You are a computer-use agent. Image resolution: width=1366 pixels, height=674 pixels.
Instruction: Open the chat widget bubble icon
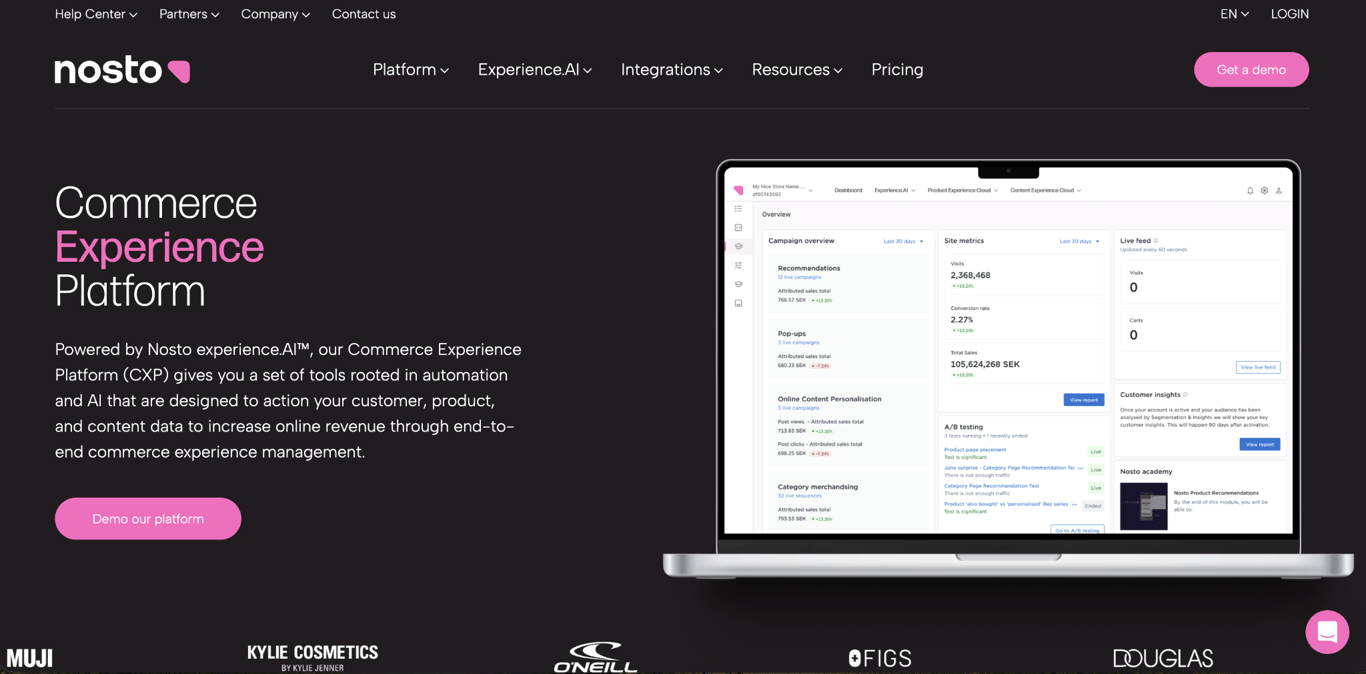click(1327, 632)
